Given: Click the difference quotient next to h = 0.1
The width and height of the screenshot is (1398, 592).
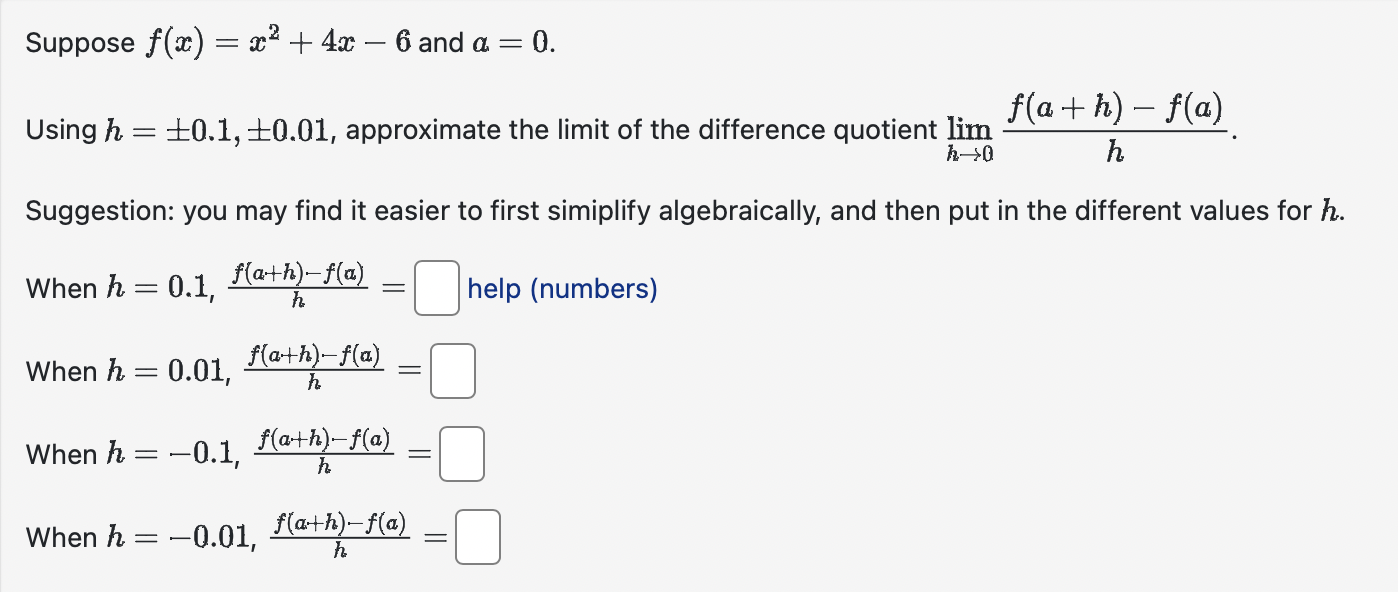Looking at the screenshot, I should point(298,287).
